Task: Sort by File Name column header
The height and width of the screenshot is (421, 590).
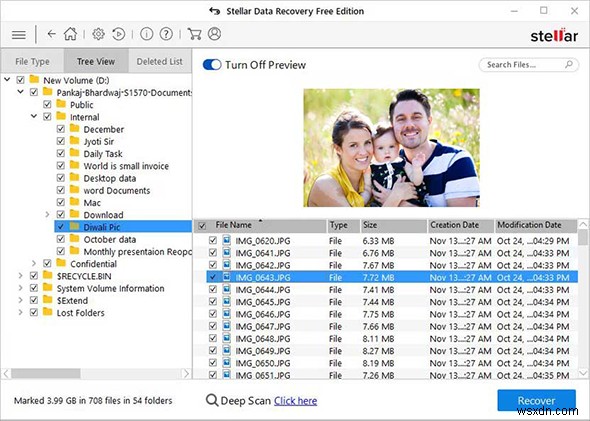Action: [260, 225]
